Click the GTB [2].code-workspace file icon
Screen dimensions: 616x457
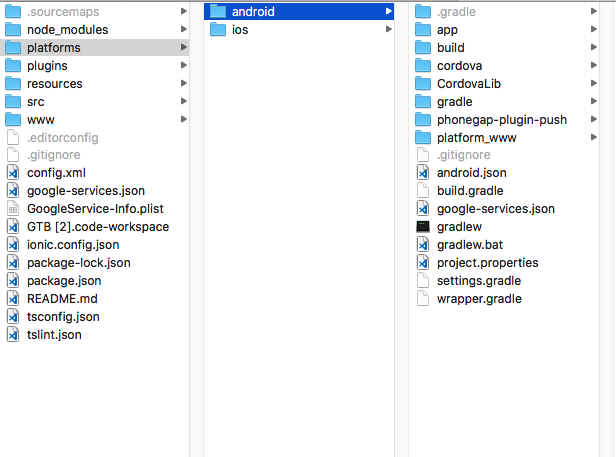13,227
